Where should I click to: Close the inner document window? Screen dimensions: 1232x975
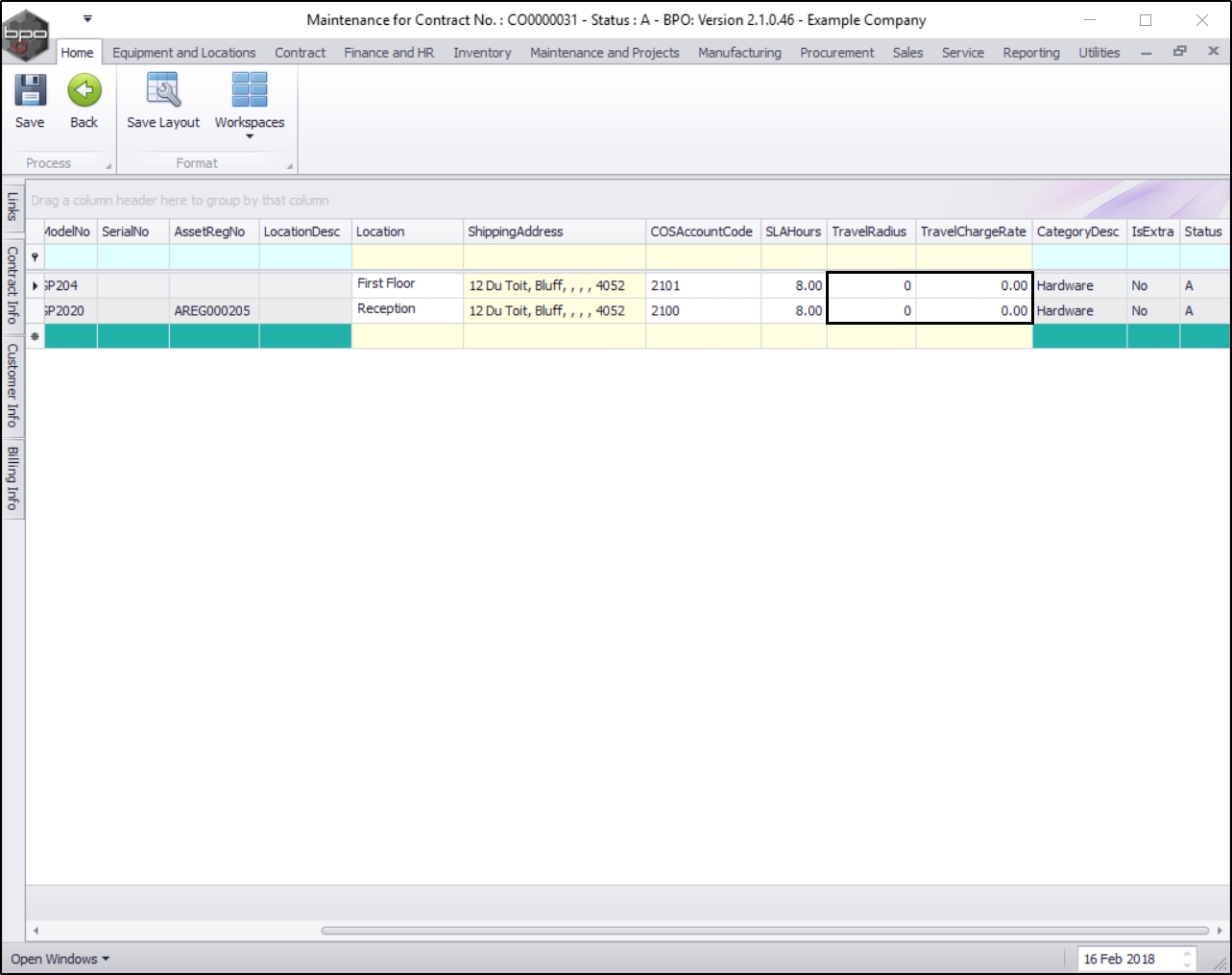click(1214, 52)
